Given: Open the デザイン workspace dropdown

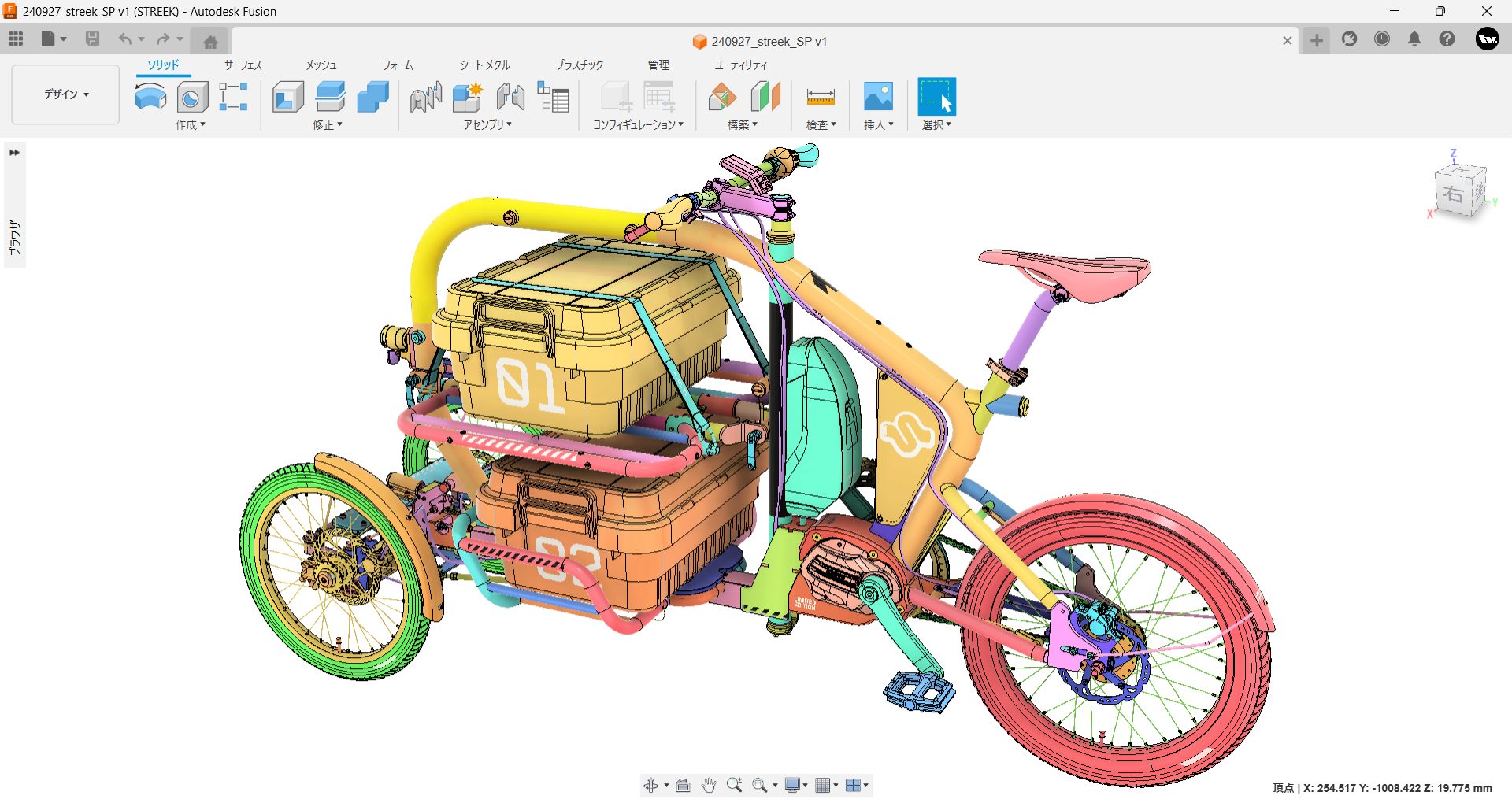Looking at the screenshot, I should tap(66, 94).
